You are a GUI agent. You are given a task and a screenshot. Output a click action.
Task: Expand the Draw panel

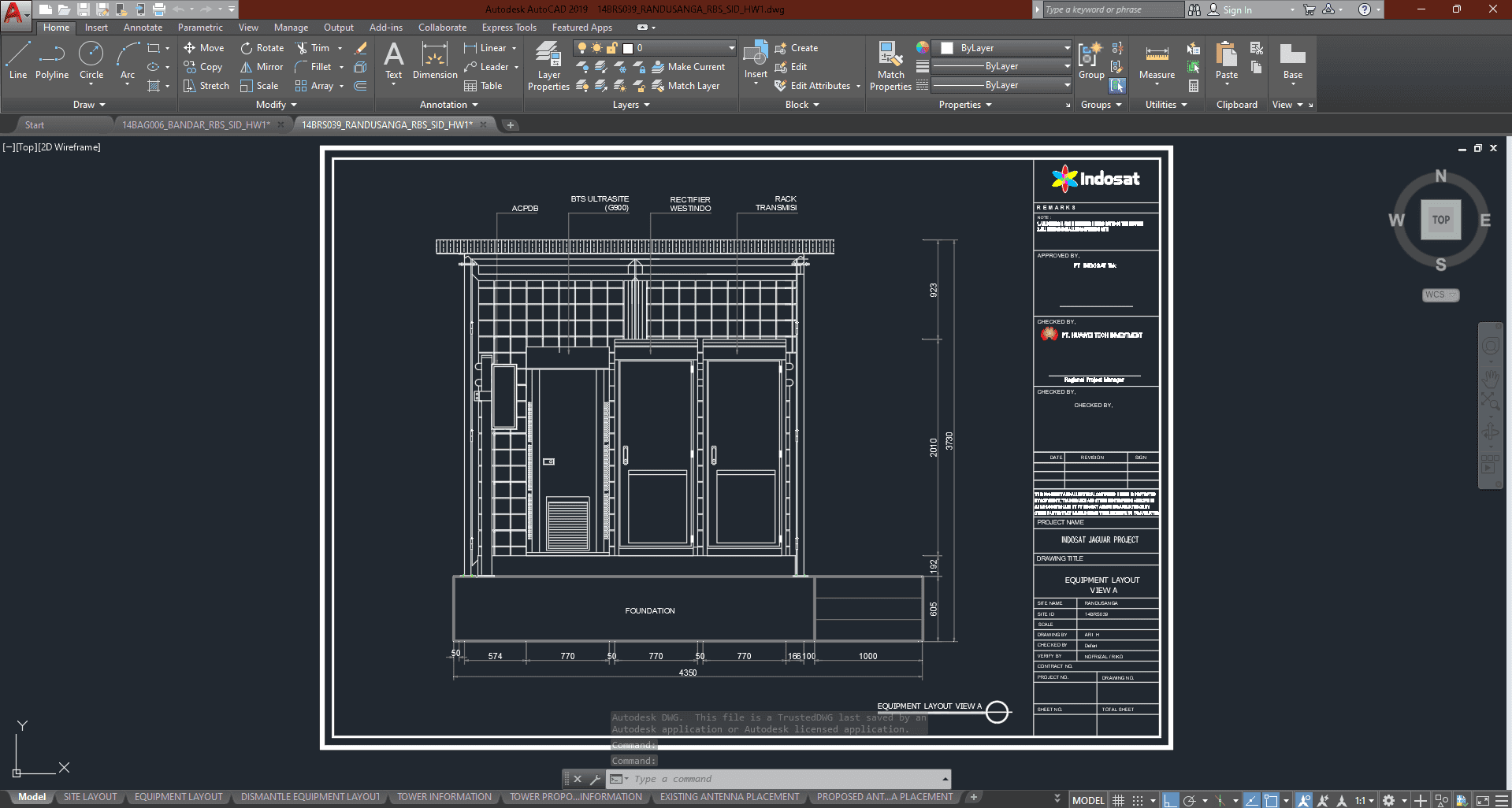[x=88, y=105]
